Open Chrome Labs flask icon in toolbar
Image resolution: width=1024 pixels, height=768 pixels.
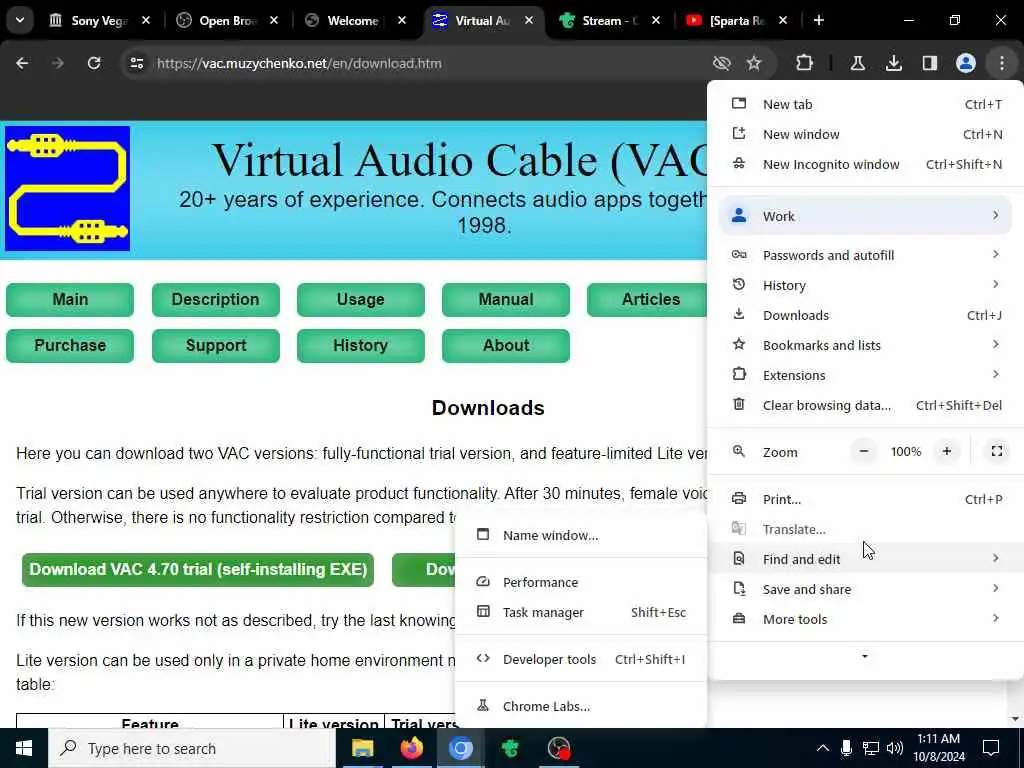pos(857,63)
